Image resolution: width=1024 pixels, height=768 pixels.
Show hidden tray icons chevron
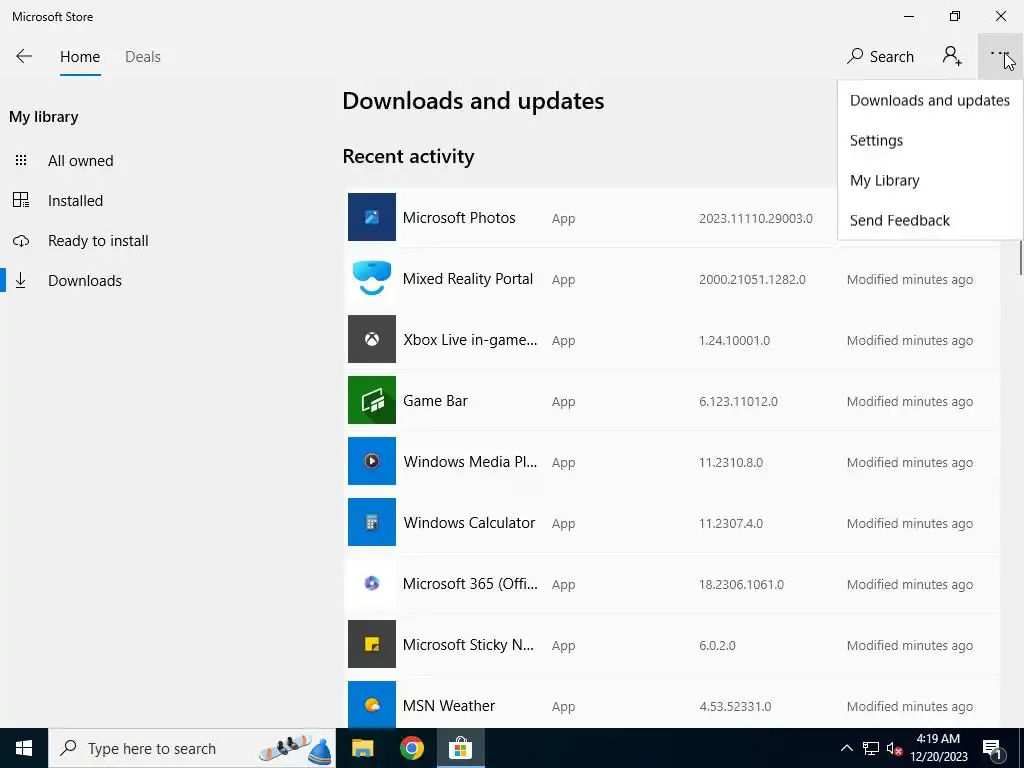click(846, 748)
